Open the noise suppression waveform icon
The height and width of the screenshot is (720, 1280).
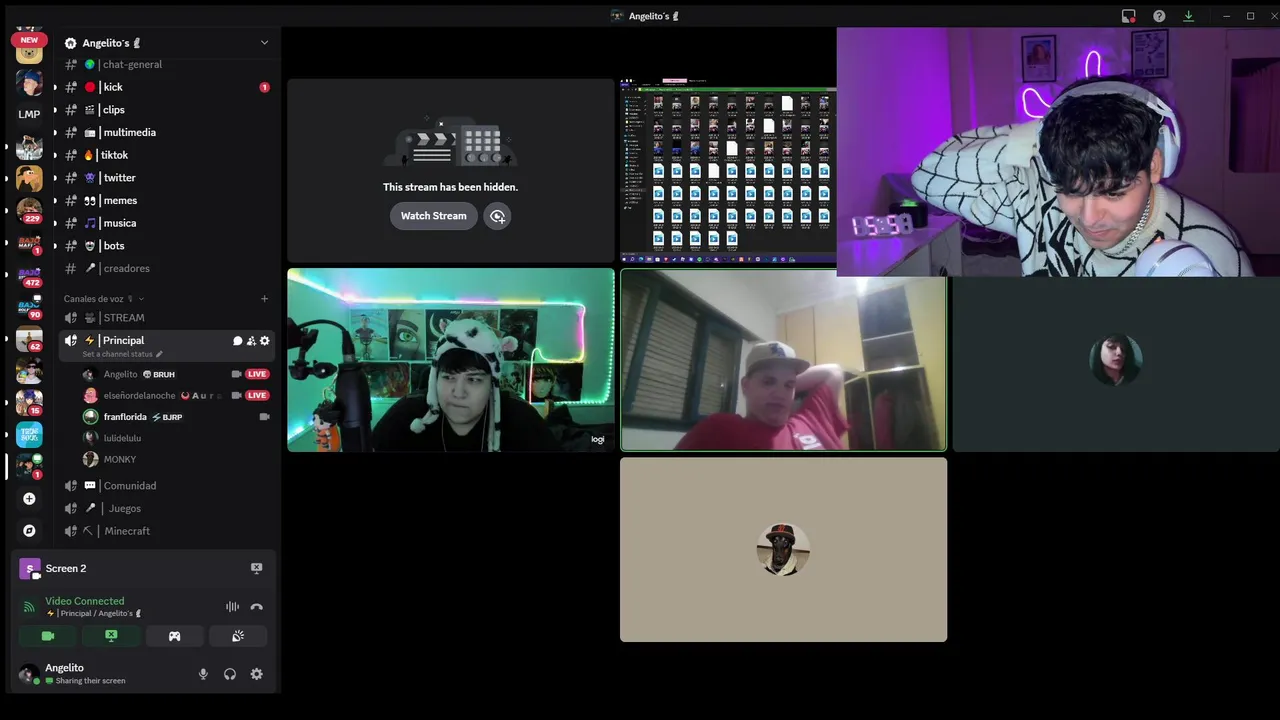click(232, 606)
